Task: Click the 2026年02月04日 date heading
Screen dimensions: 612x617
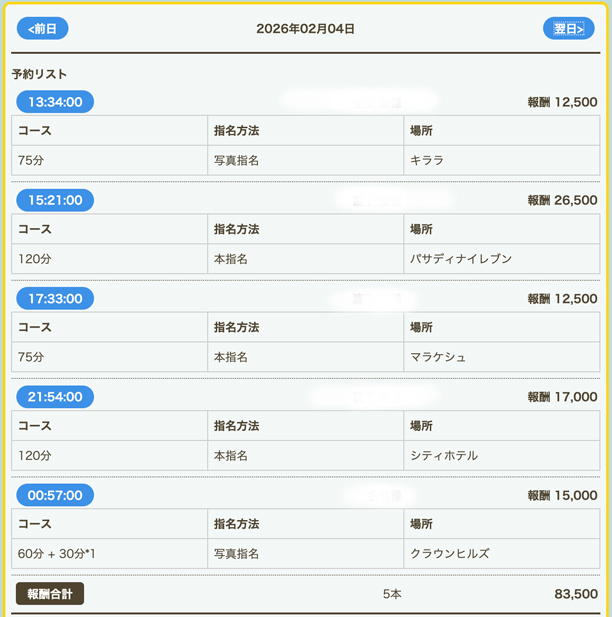Action: tap(305, 29)
